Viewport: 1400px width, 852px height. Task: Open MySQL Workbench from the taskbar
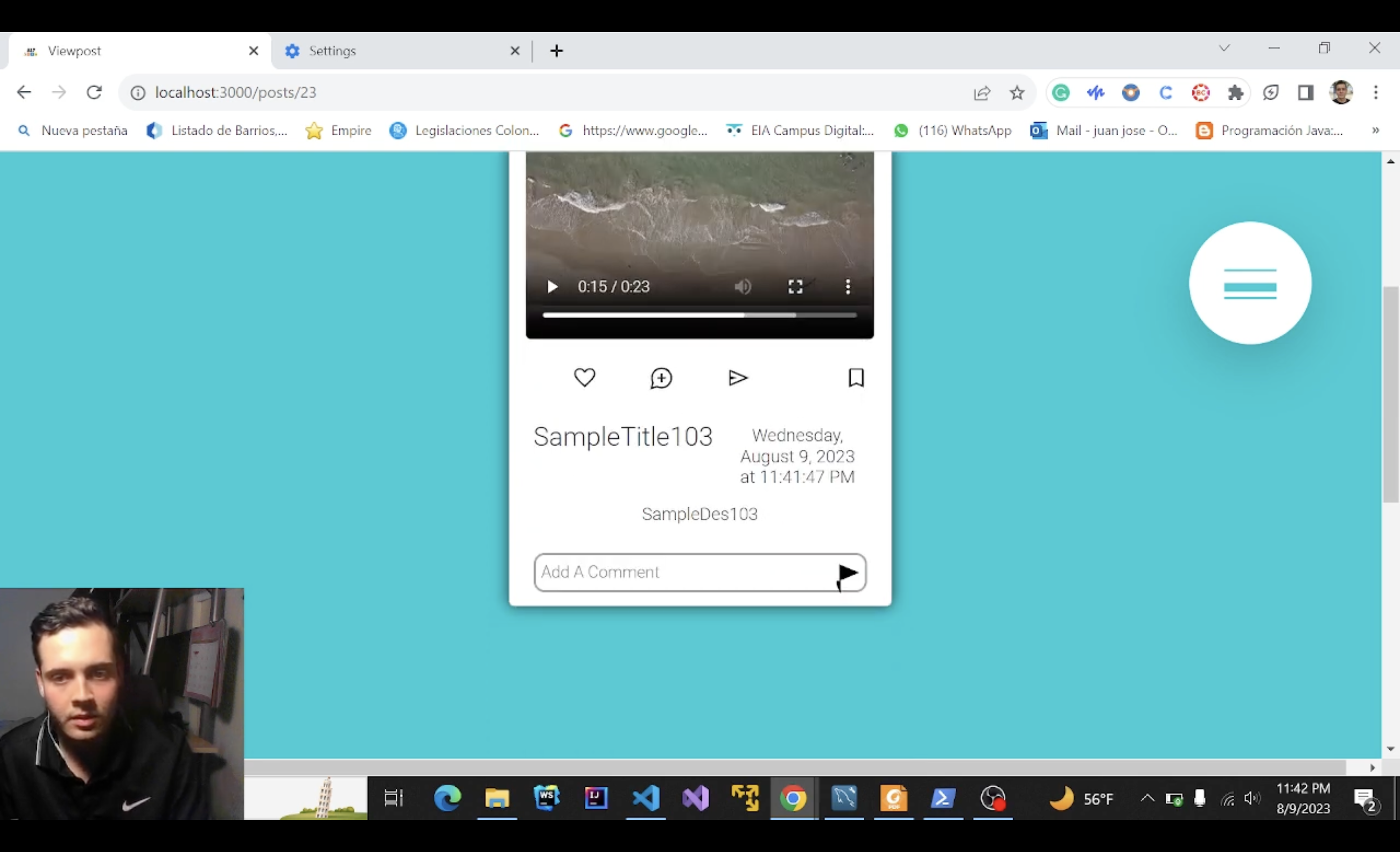coord(844,798)
